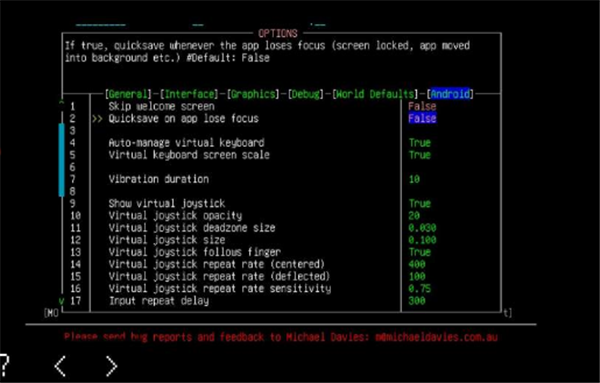The width and height of the screenshot is (600, 383).
Task: Toggle Show virtual joystick True value
Action: [x=420, y=204]
